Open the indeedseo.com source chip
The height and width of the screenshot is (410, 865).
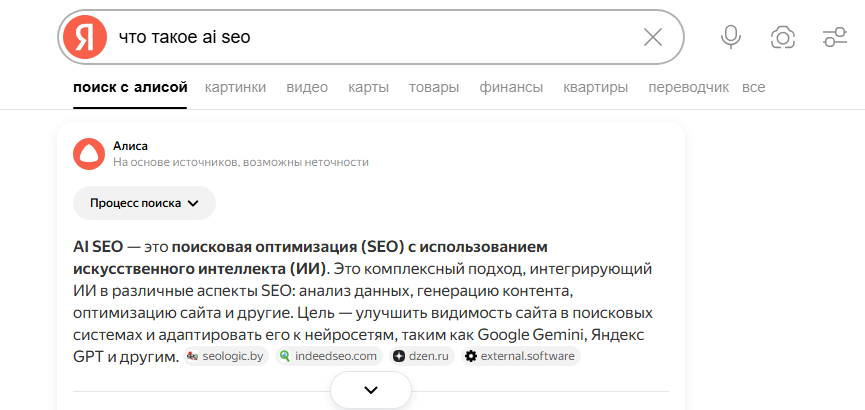[329, 356]
